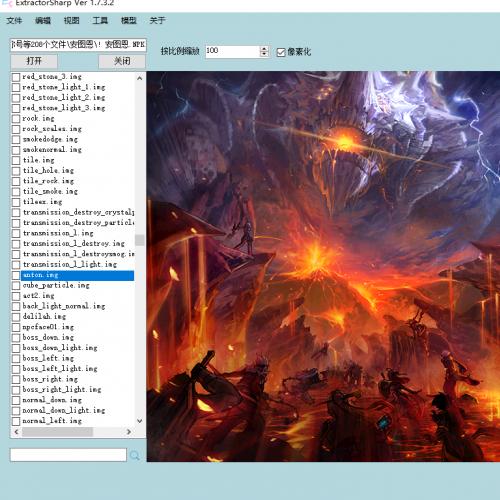Select boss_right.img in list
The width and height of the screenshot is (500, 500).
(50, 379)
